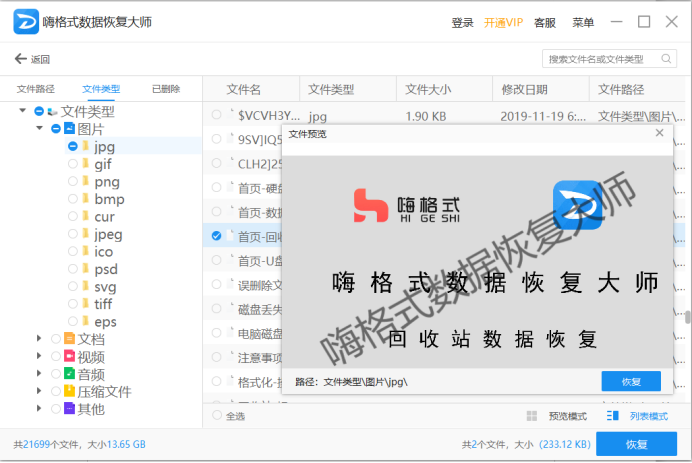Expand the 压缩文件 tree node
This screenshot has height=463, width=692.
coord(39,391)
